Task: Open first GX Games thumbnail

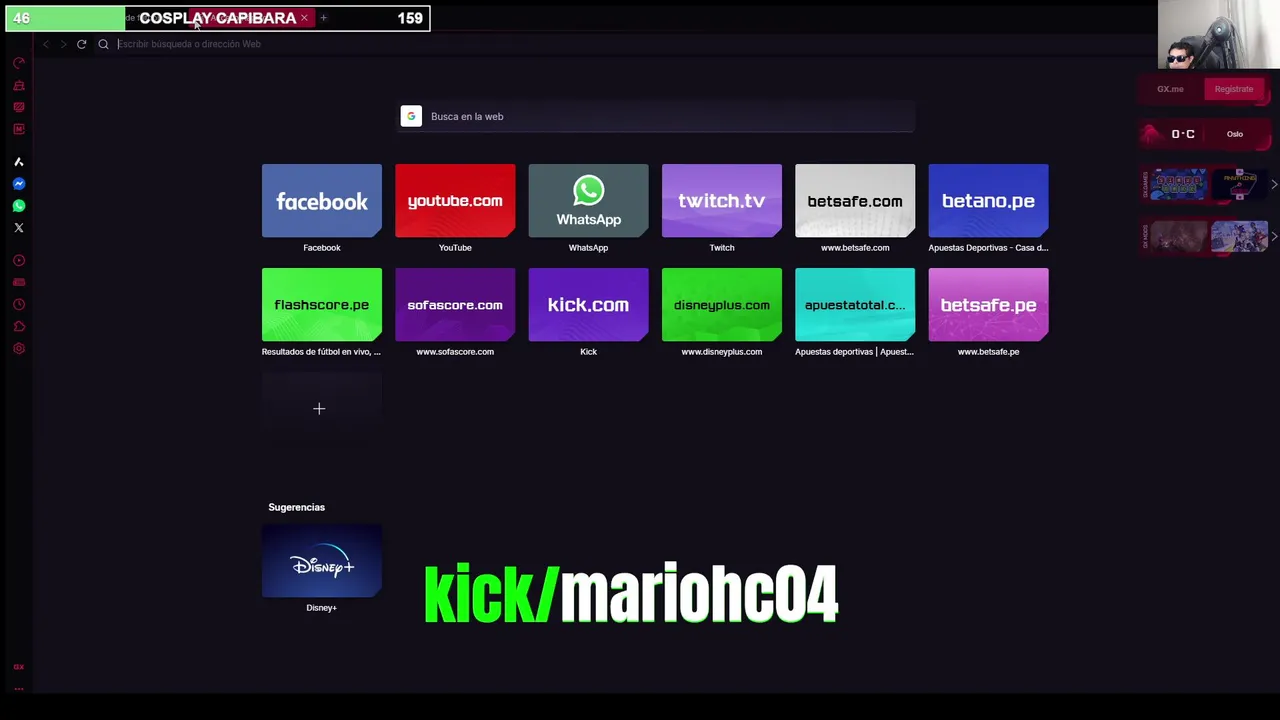Action: pos(1178,185)
